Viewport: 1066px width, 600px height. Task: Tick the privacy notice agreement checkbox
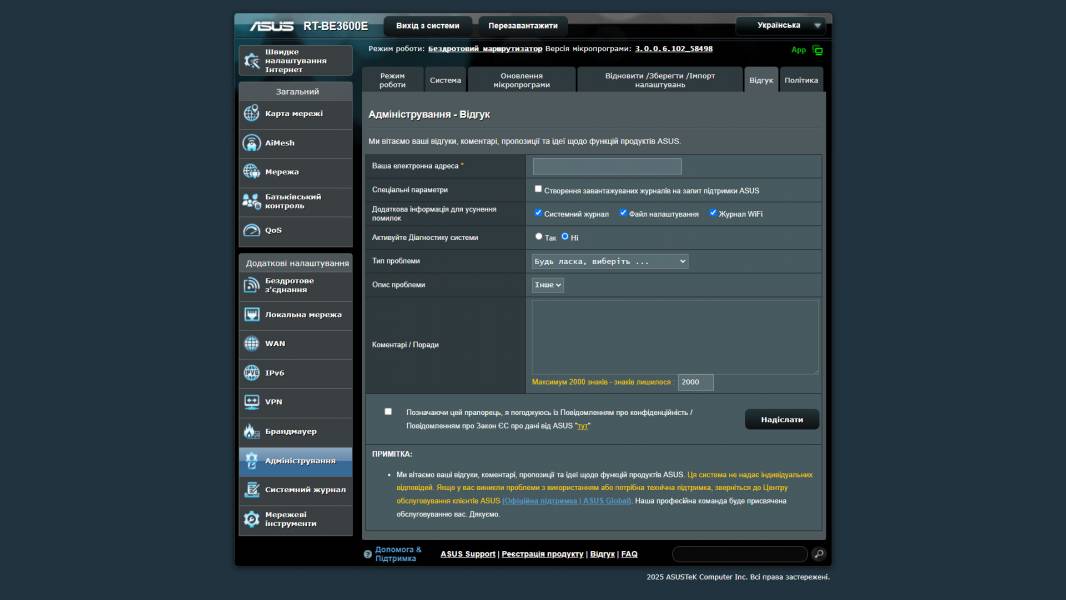pos(388,412)
